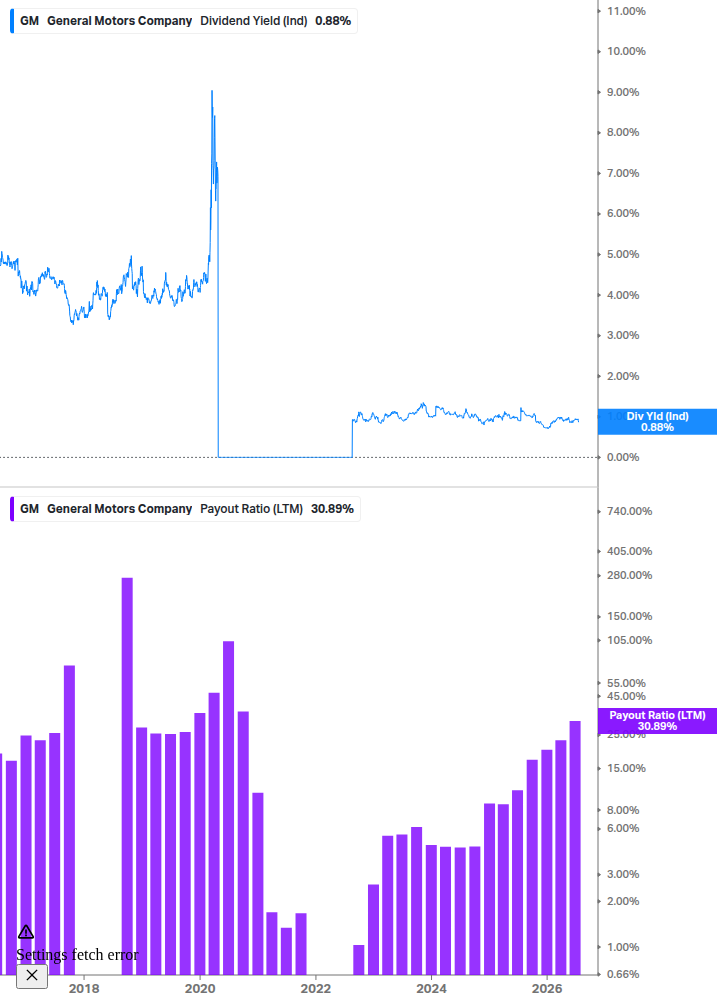717x1005 pixels.
Task: Click the 5.00% label on the yield axis
Action: [623, 254]
